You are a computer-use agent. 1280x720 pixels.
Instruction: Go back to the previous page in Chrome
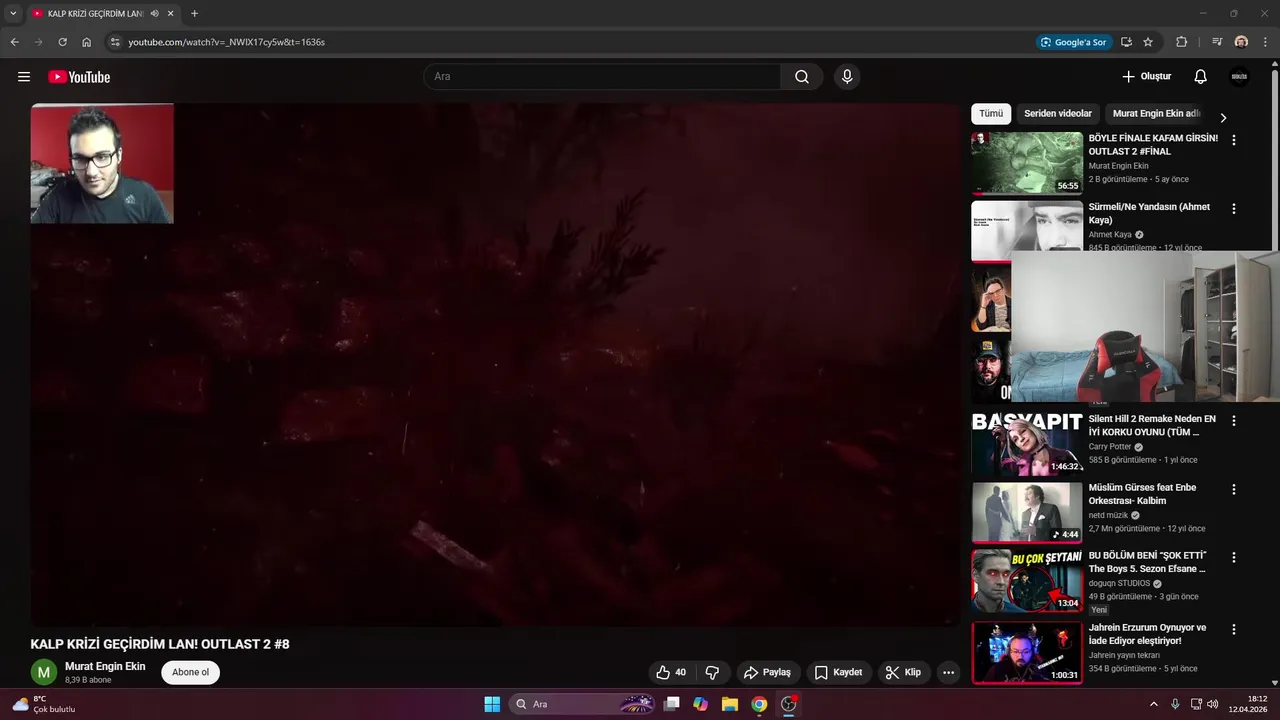(14, 42)
